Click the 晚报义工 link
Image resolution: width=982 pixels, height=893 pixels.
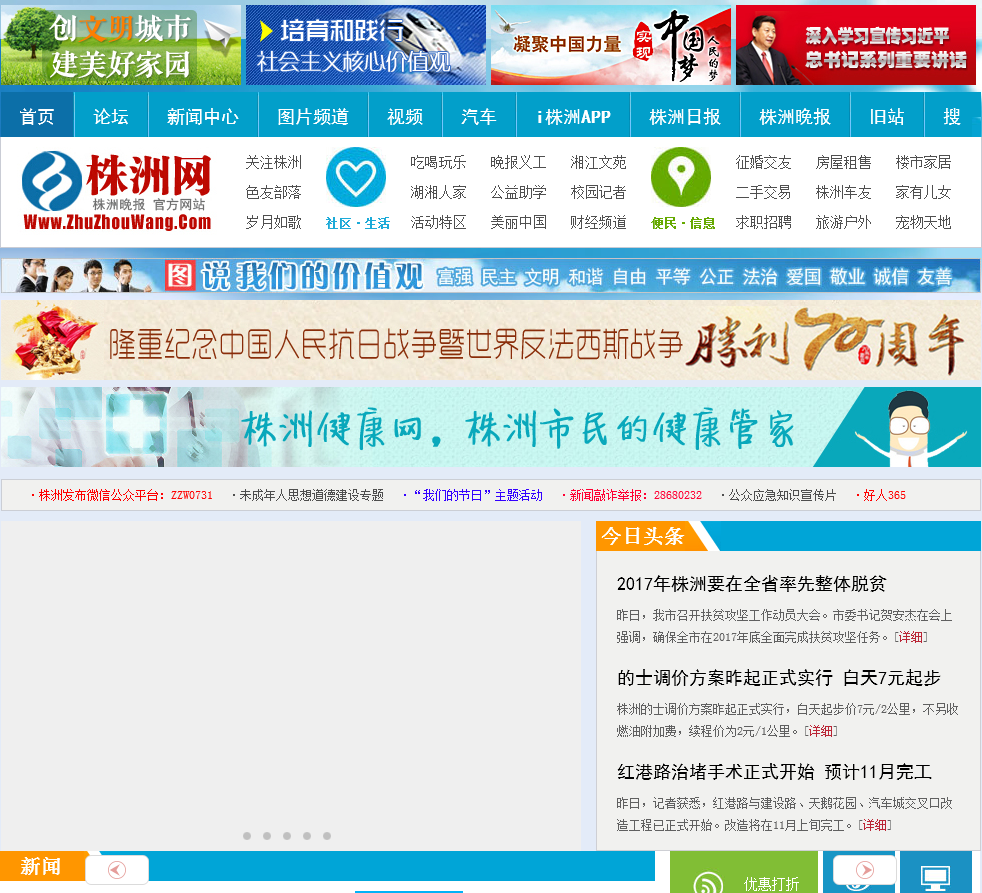pyautogui.click(x=519, y=162)
